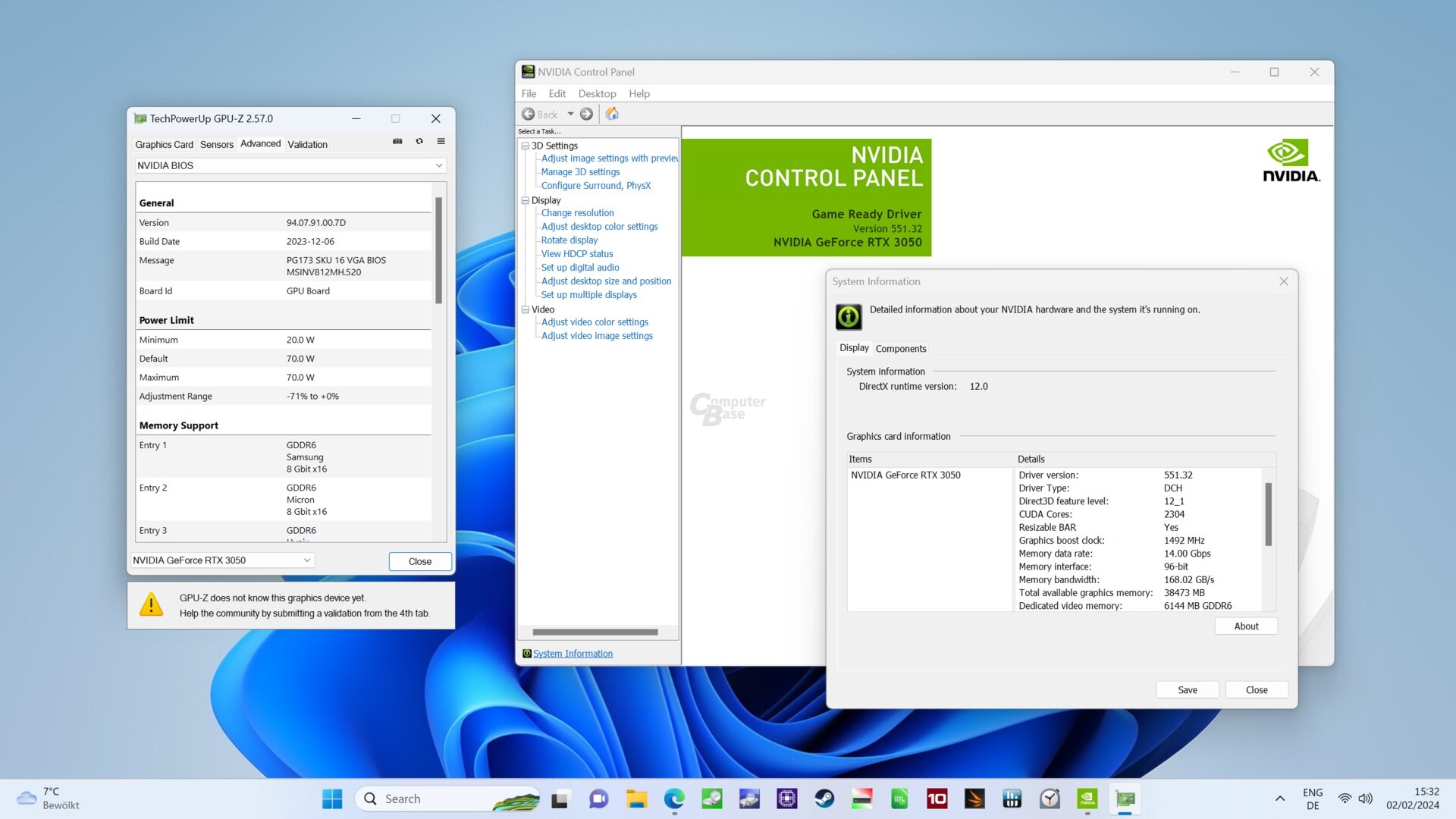The height and width of the screenshot is (819, 1456).
Task: Open the Edit menu in NVIDIA Control Panel
Action: click(557, 94)
